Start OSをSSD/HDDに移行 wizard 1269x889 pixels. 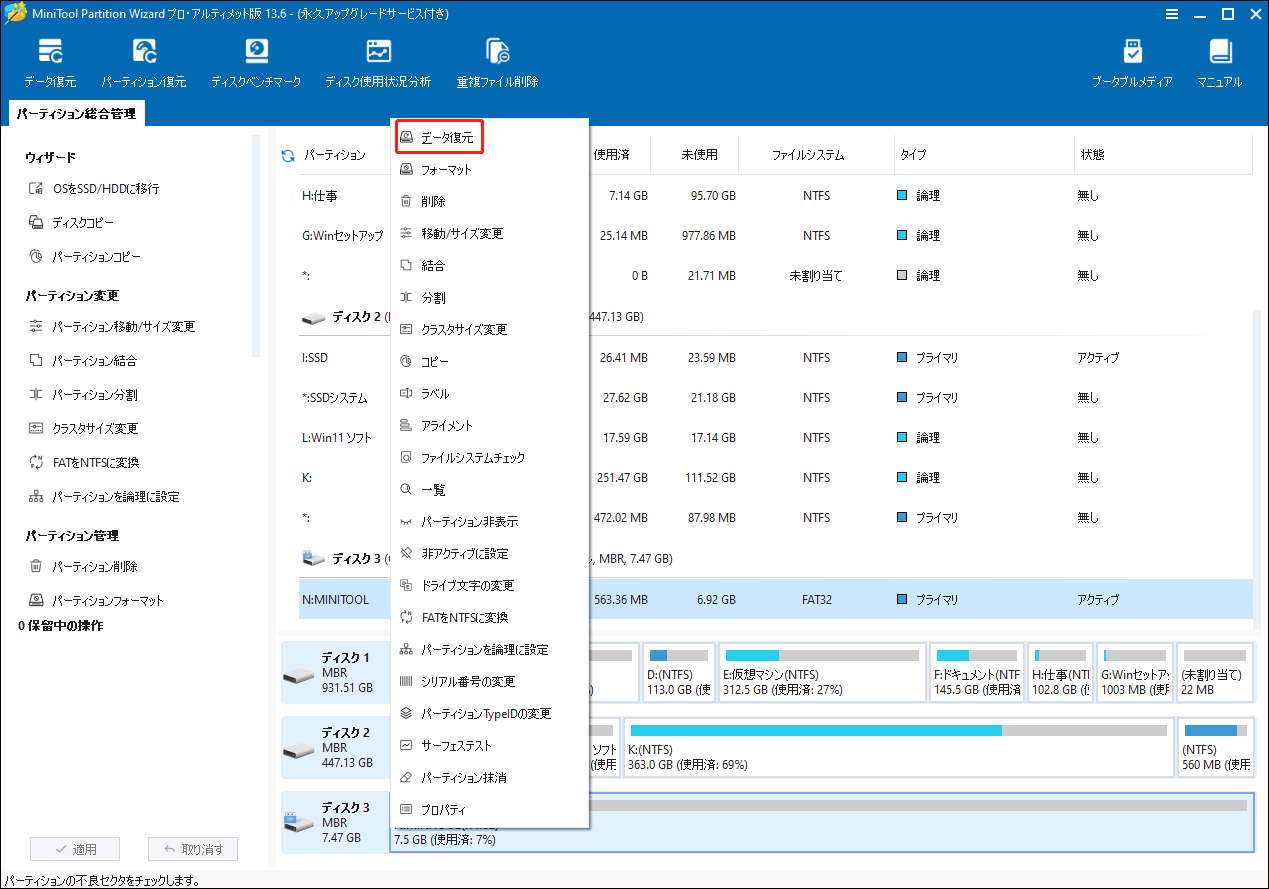coord(94,189)
